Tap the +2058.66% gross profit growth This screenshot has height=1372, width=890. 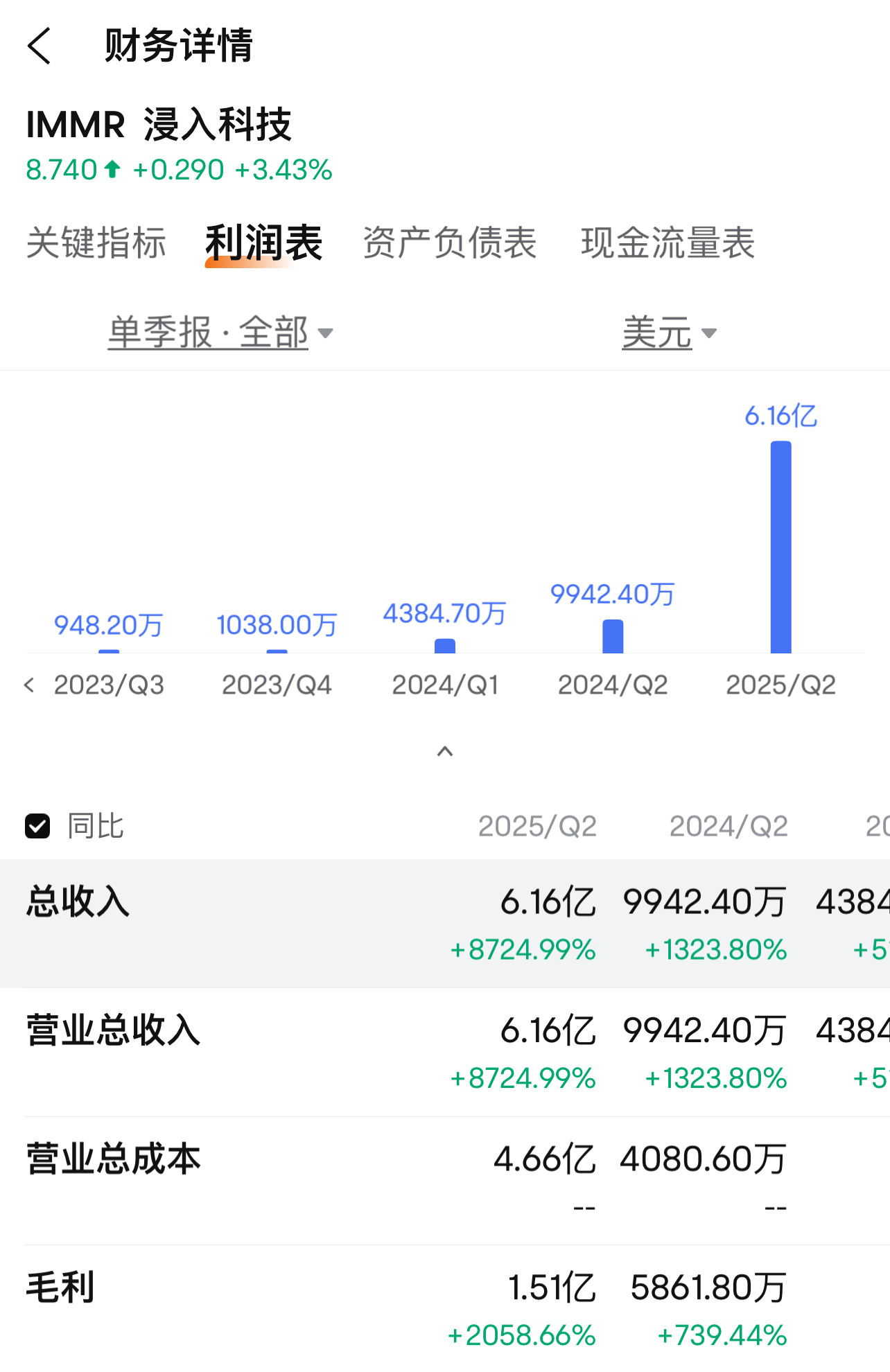521,1335
